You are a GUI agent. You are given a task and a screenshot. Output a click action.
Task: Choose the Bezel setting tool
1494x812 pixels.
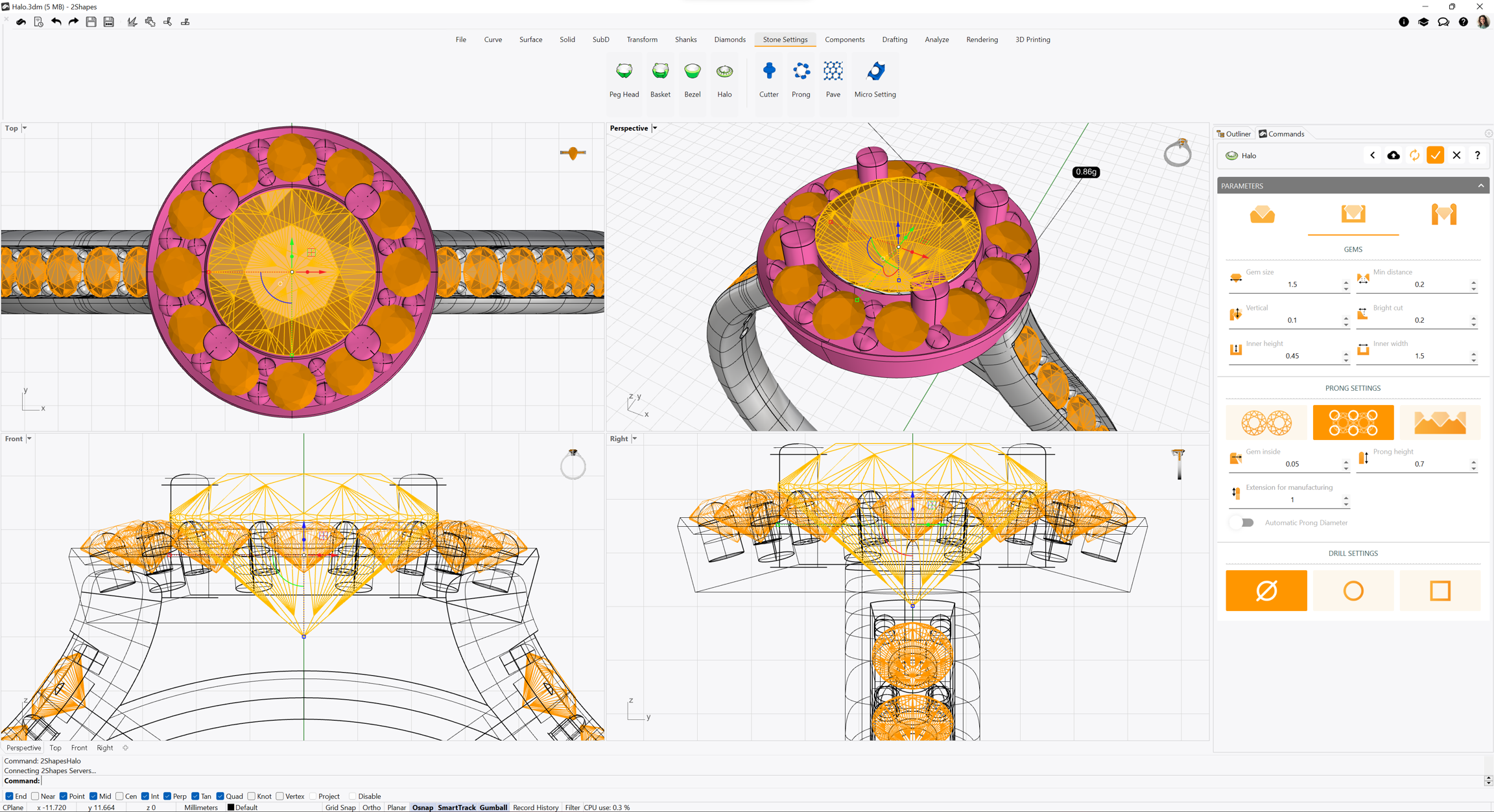coord(692,79)
